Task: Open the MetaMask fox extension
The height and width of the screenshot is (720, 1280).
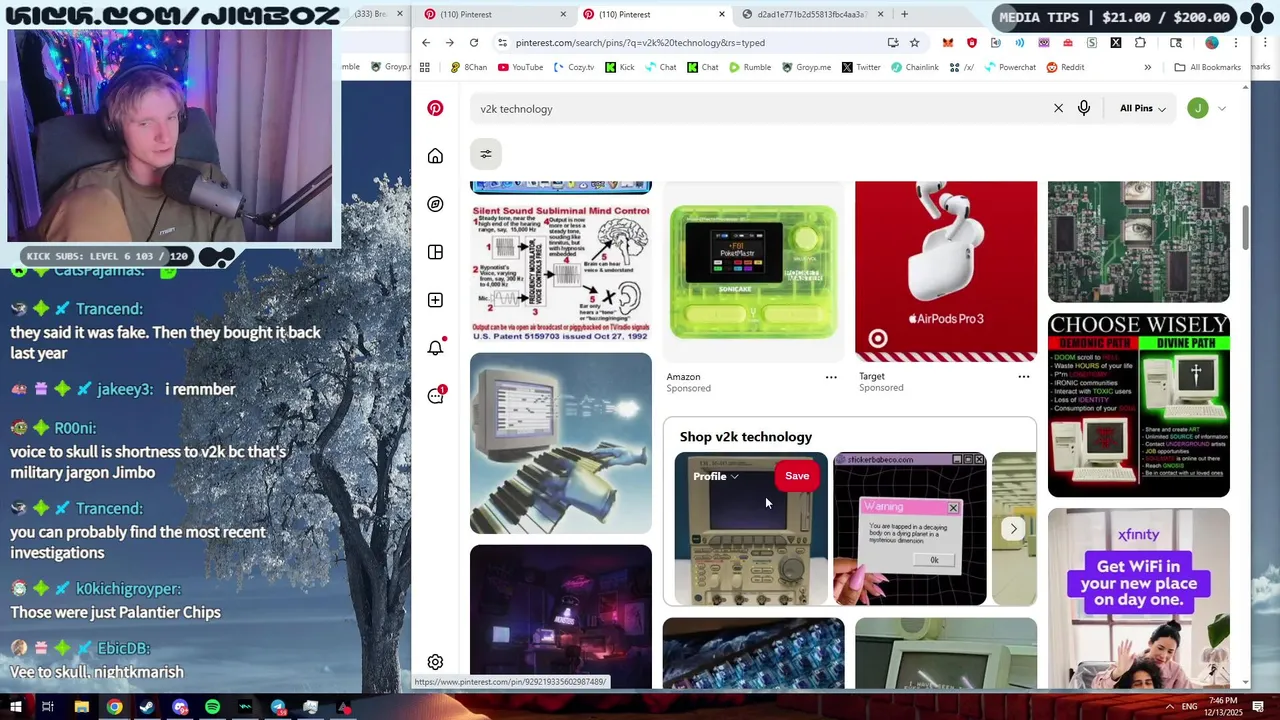Action: pyautogui.click(x=948, y=42)
